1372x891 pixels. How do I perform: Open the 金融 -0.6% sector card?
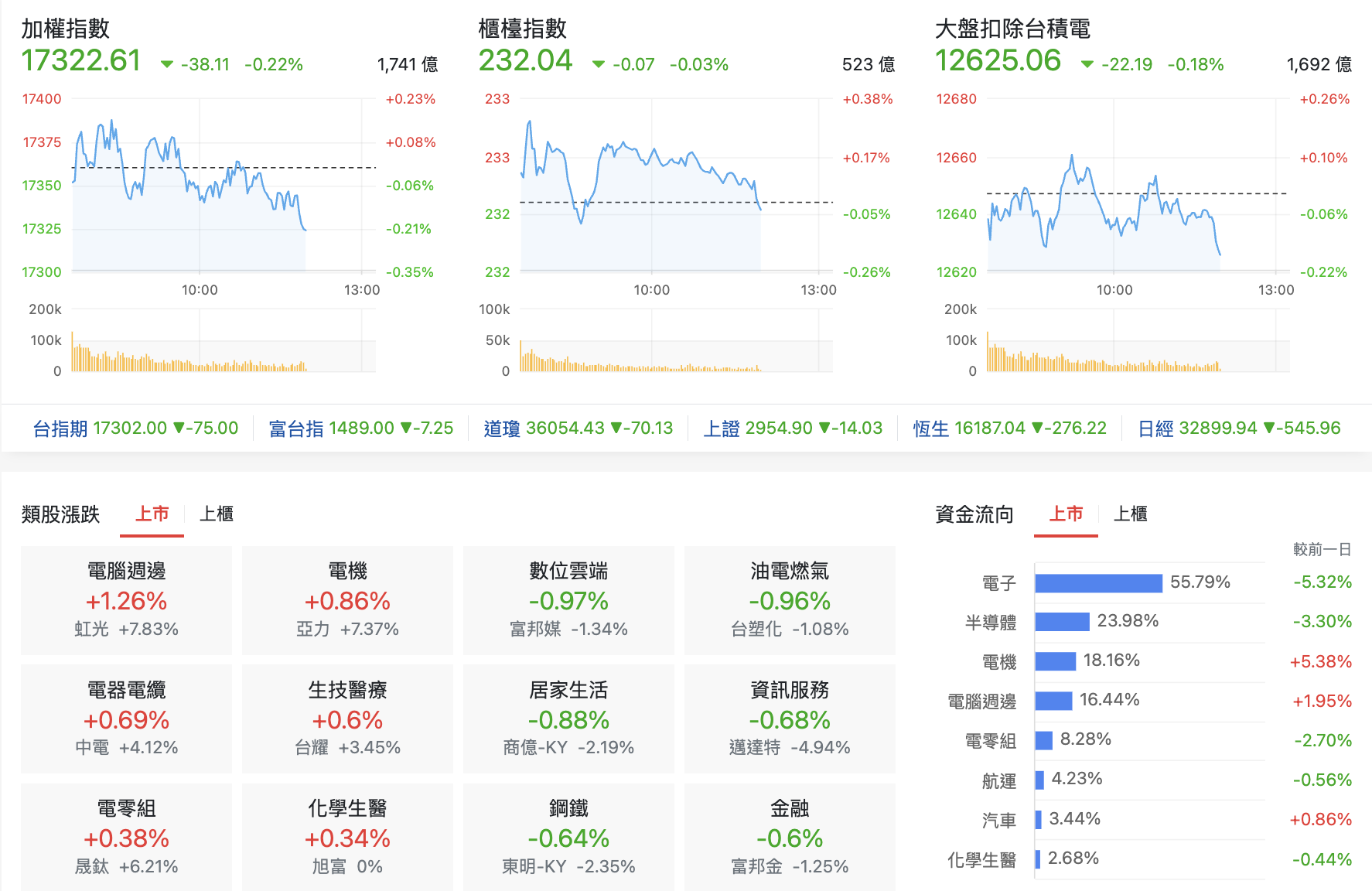pyautogui.click(x=790, y=837)
